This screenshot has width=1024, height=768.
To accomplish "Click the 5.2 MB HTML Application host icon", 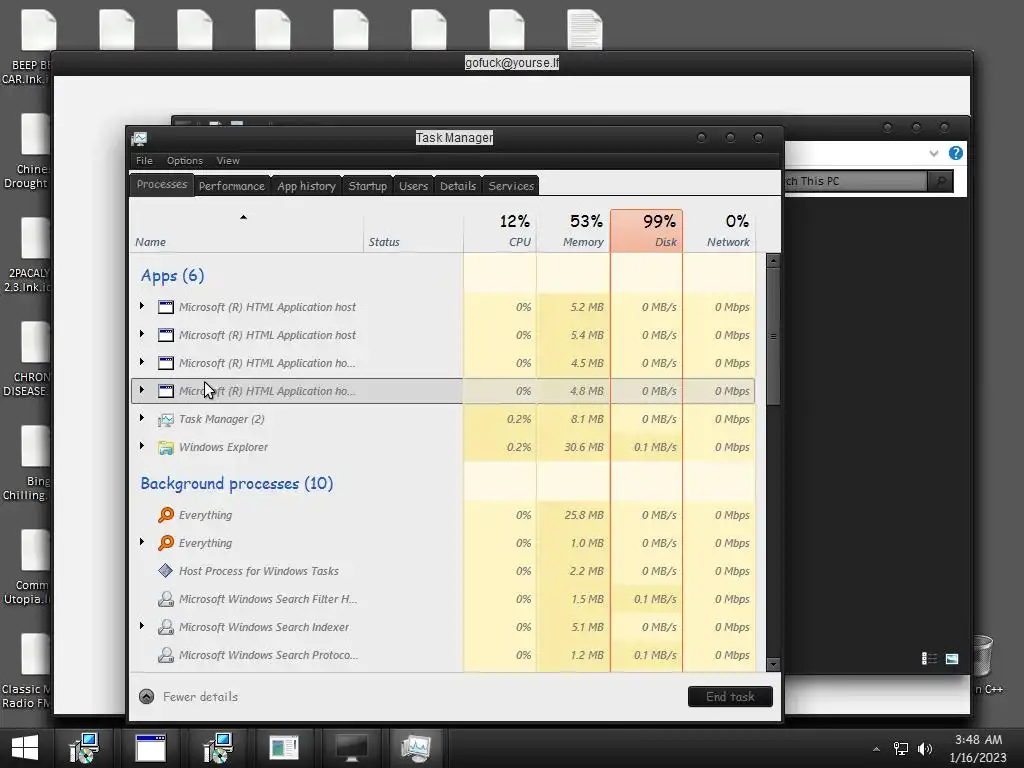I will [x=166, y=307].
